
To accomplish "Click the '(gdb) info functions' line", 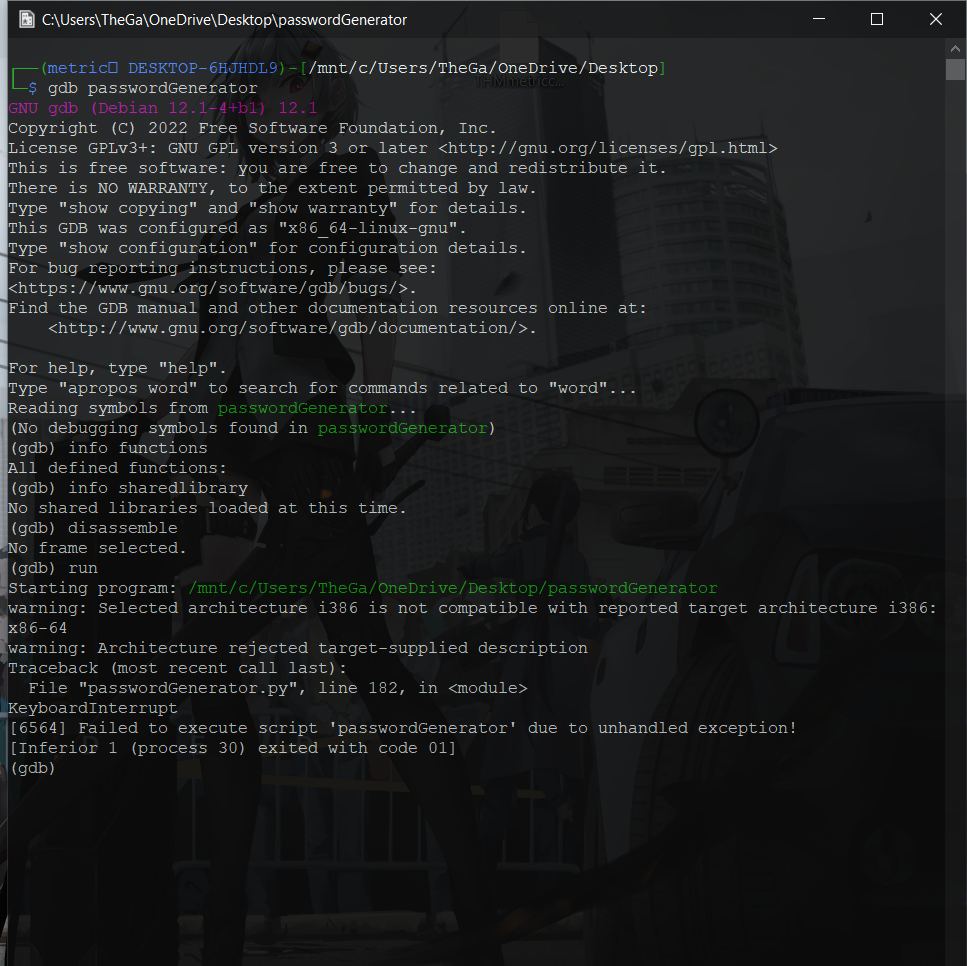I will click(x=109, y=448).
